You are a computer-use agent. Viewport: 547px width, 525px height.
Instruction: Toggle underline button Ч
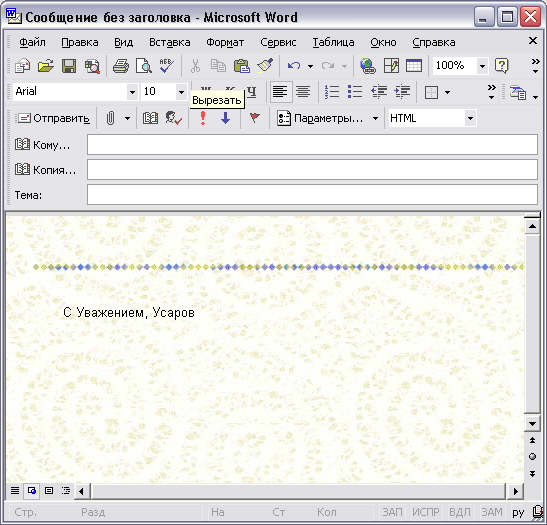tap(252, 91)
